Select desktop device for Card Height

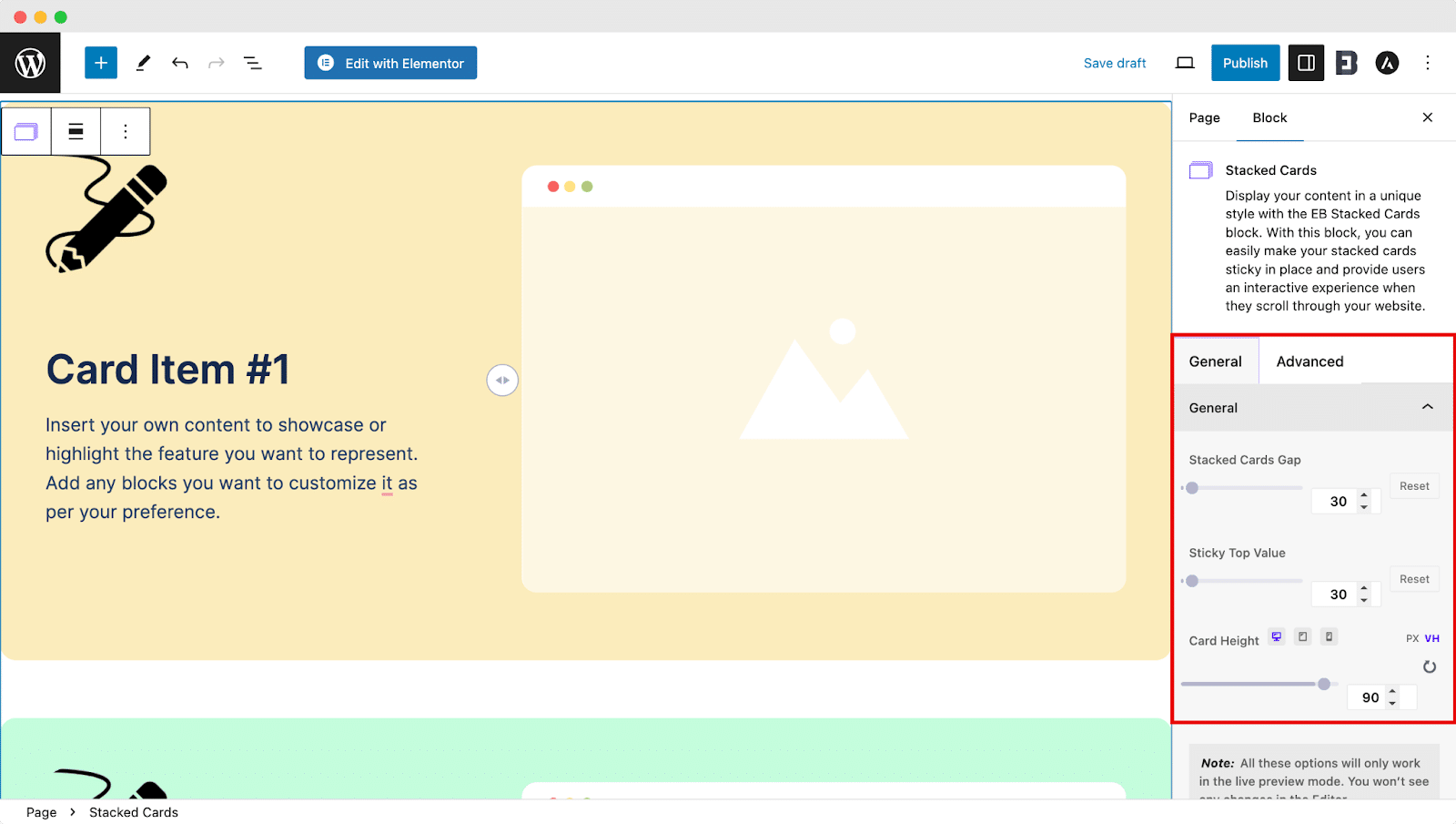pos(1277,637)
